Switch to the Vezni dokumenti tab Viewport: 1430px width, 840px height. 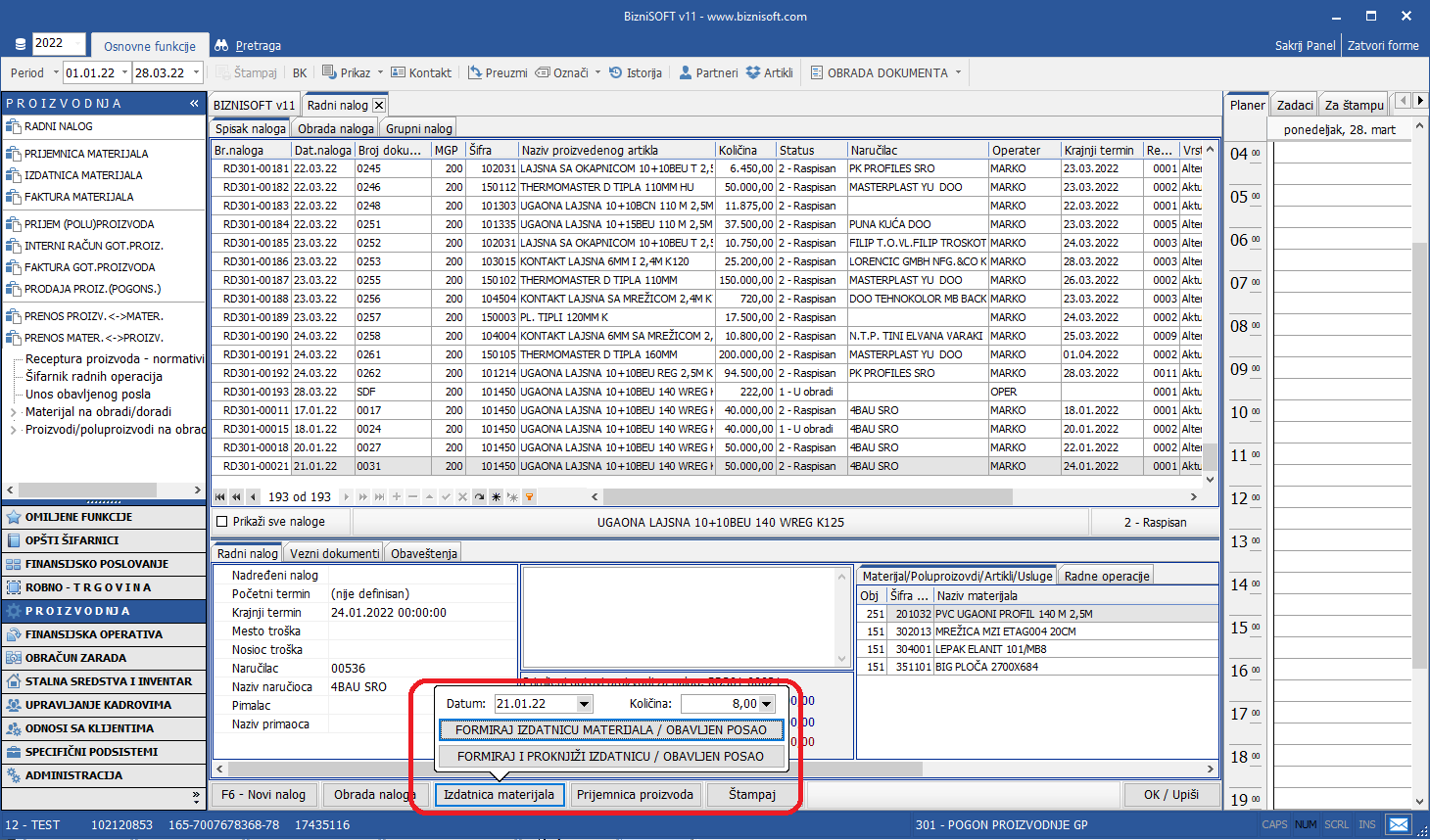point(334,553)
